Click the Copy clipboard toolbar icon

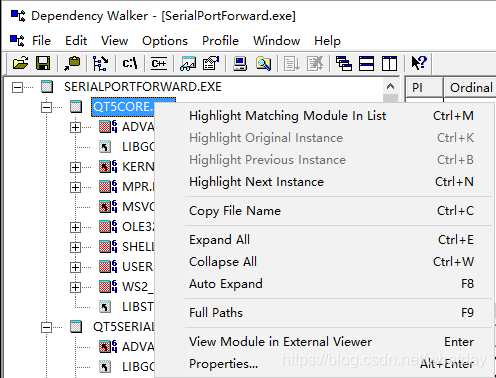[72, 63]
